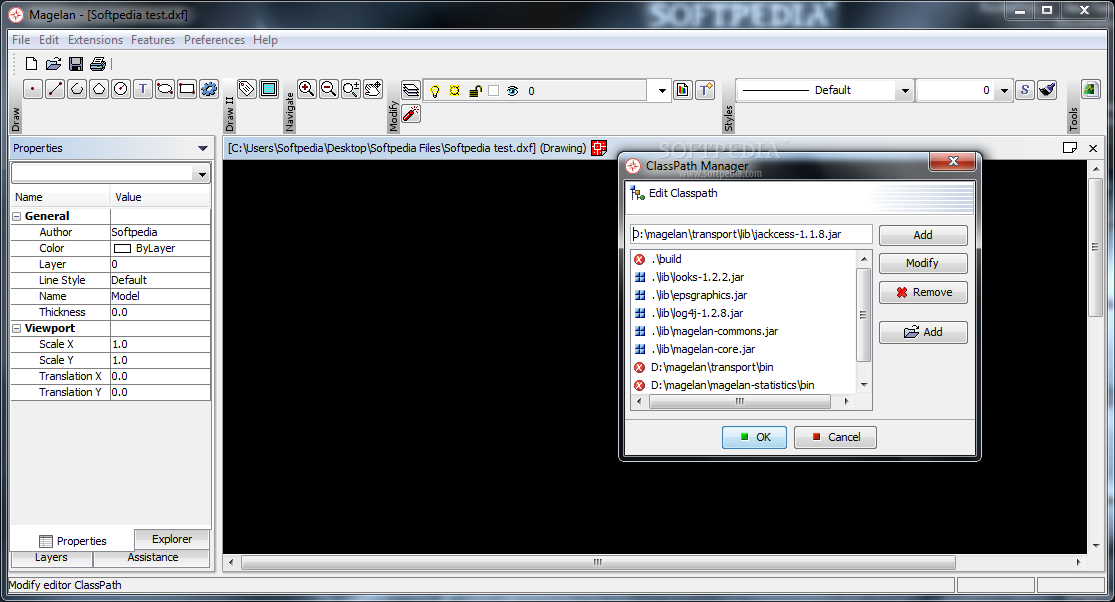Open the Default line style dropdown
Screen dimensions: 1115x602
point(905,90)
